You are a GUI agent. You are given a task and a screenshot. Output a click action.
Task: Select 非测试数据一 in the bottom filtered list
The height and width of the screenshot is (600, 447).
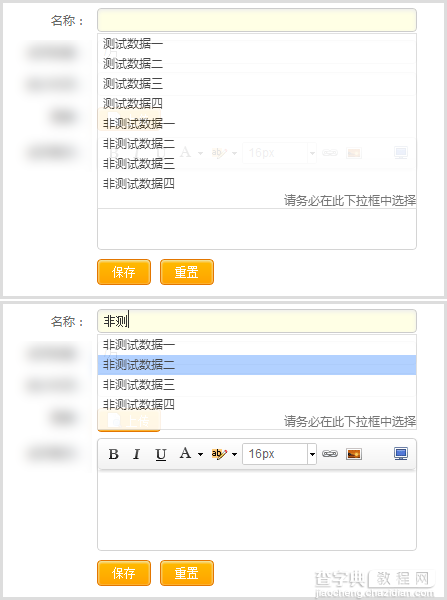pyautogui.click(x=257, y=345)
